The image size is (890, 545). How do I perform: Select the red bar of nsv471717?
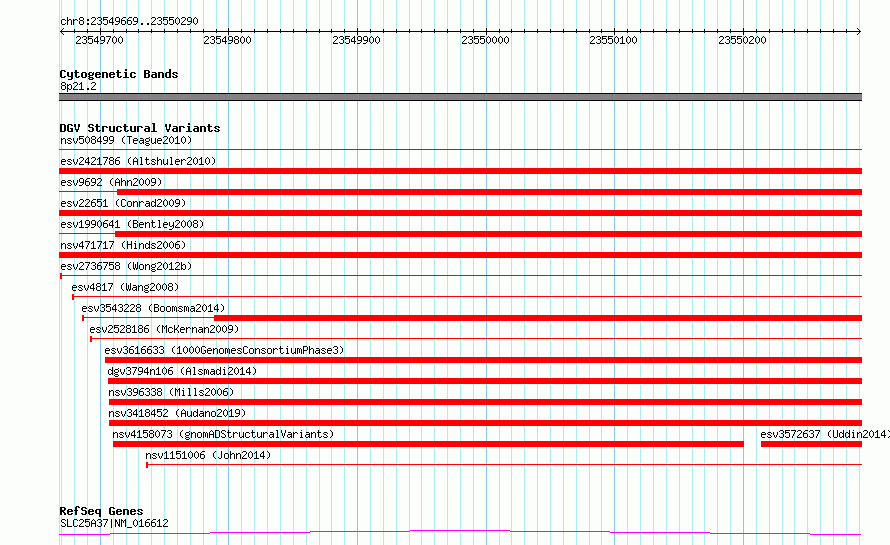point(460,255)
